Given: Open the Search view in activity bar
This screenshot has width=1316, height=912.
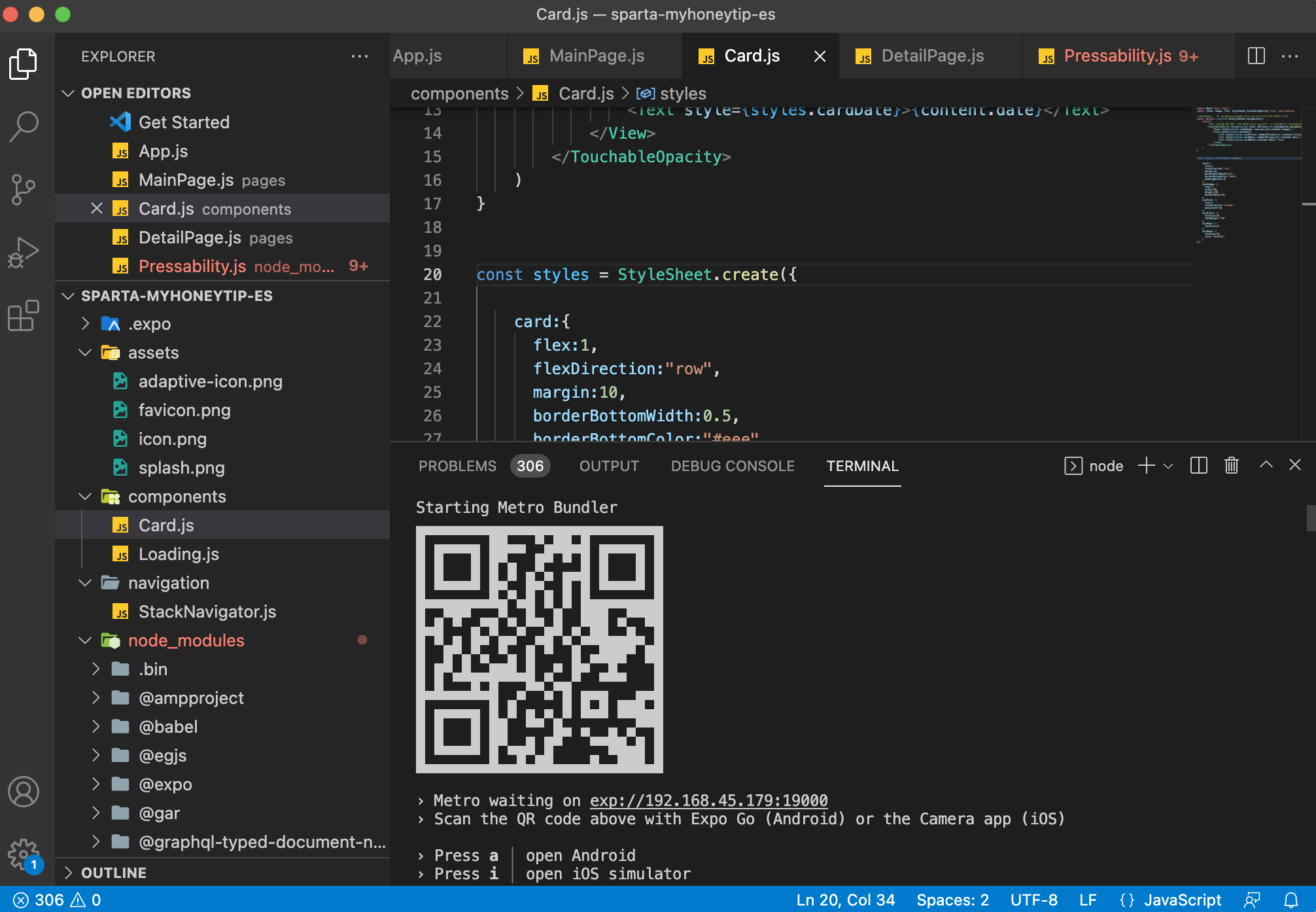Looking at the screenshot, I should click(x=24, y=126).
